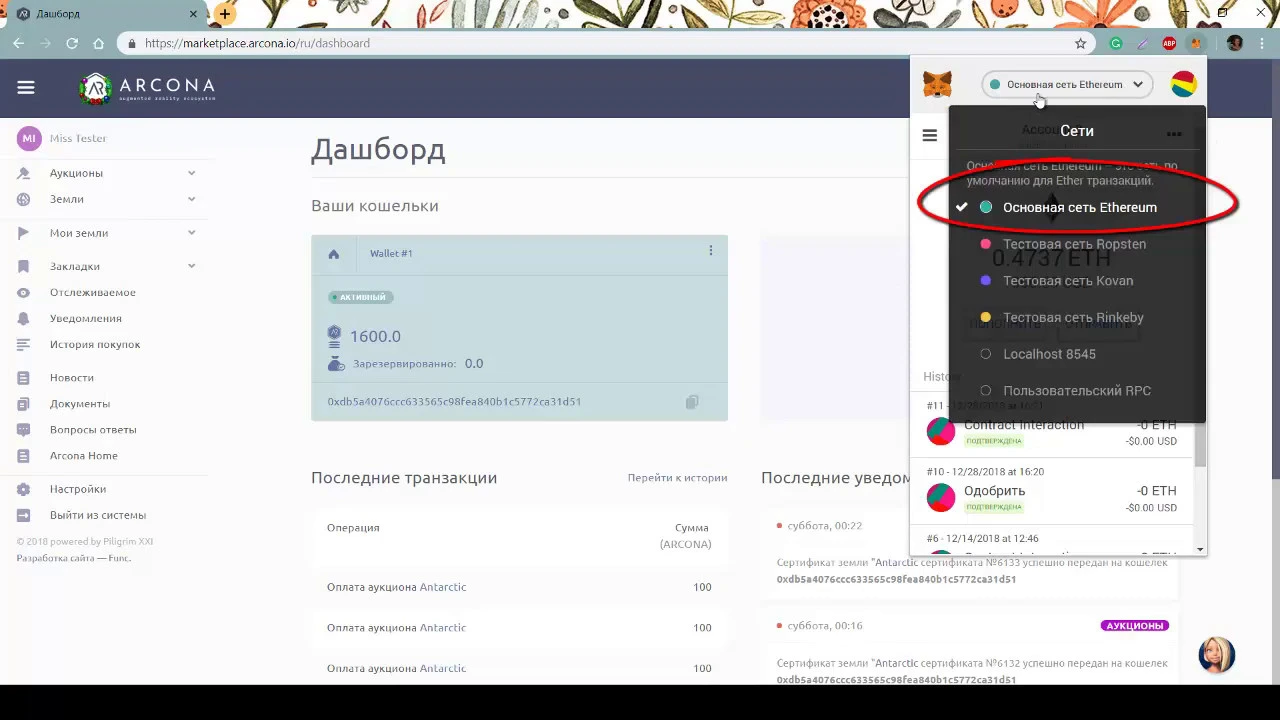
Task: Select Пользовательский RPC option
Action: pos(1078,391)
